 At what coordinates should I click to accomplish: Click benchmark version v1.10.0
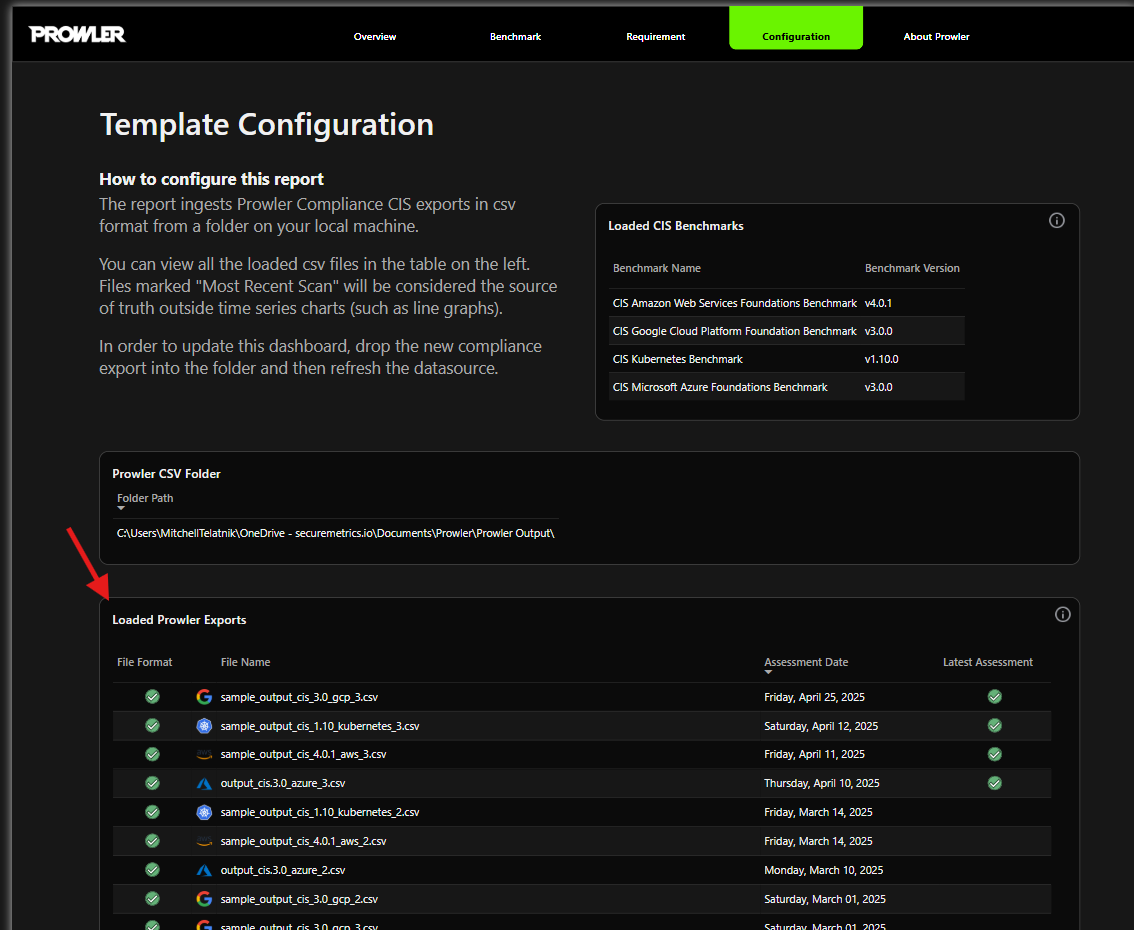coord(882,359)
